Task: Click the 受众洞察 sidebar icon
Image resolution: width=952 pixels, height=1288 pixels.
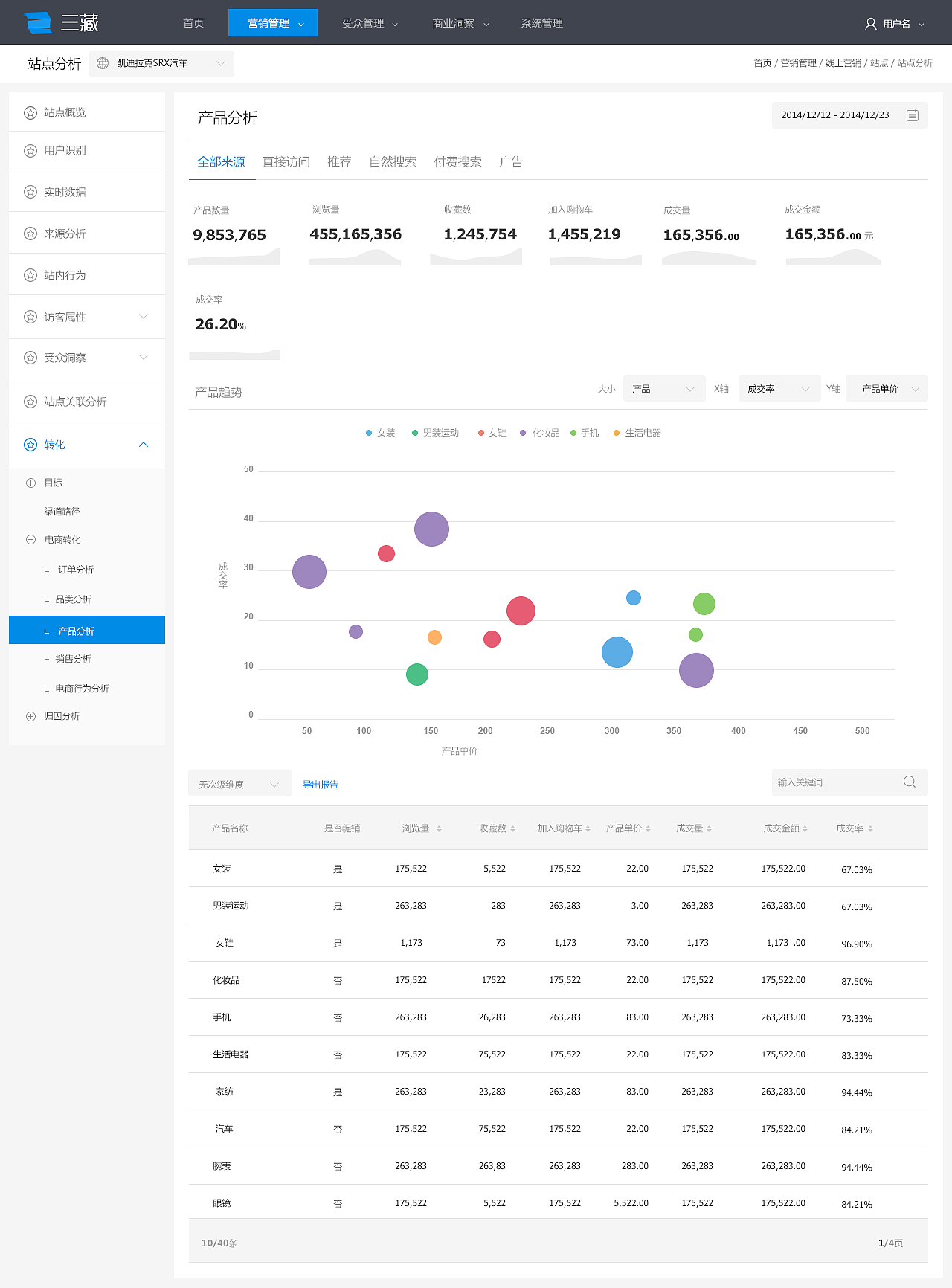Action: 30,358
